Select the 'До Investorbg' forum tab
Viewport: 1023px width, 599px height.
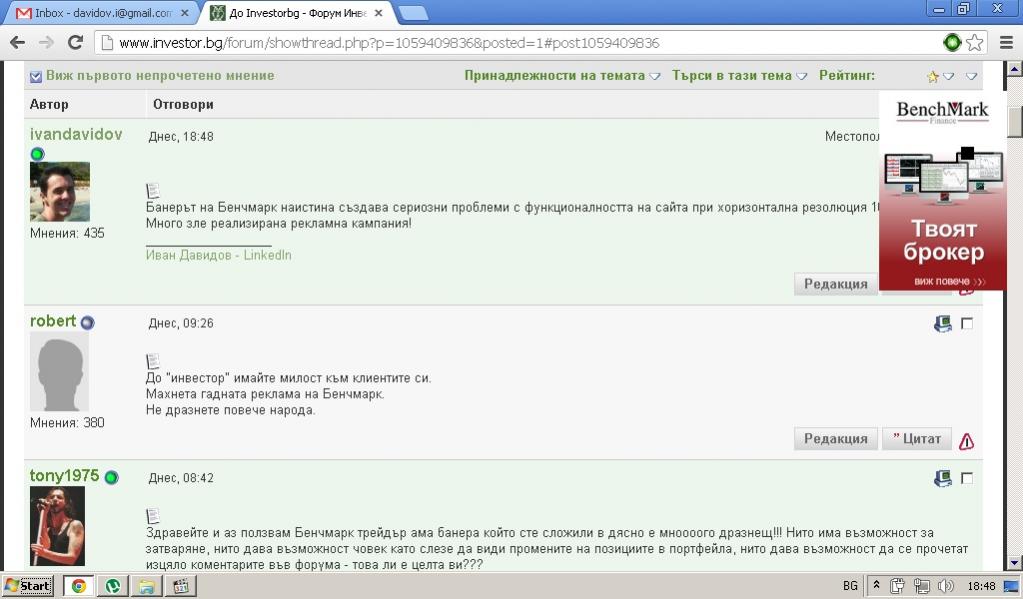(x=298, y=13)
